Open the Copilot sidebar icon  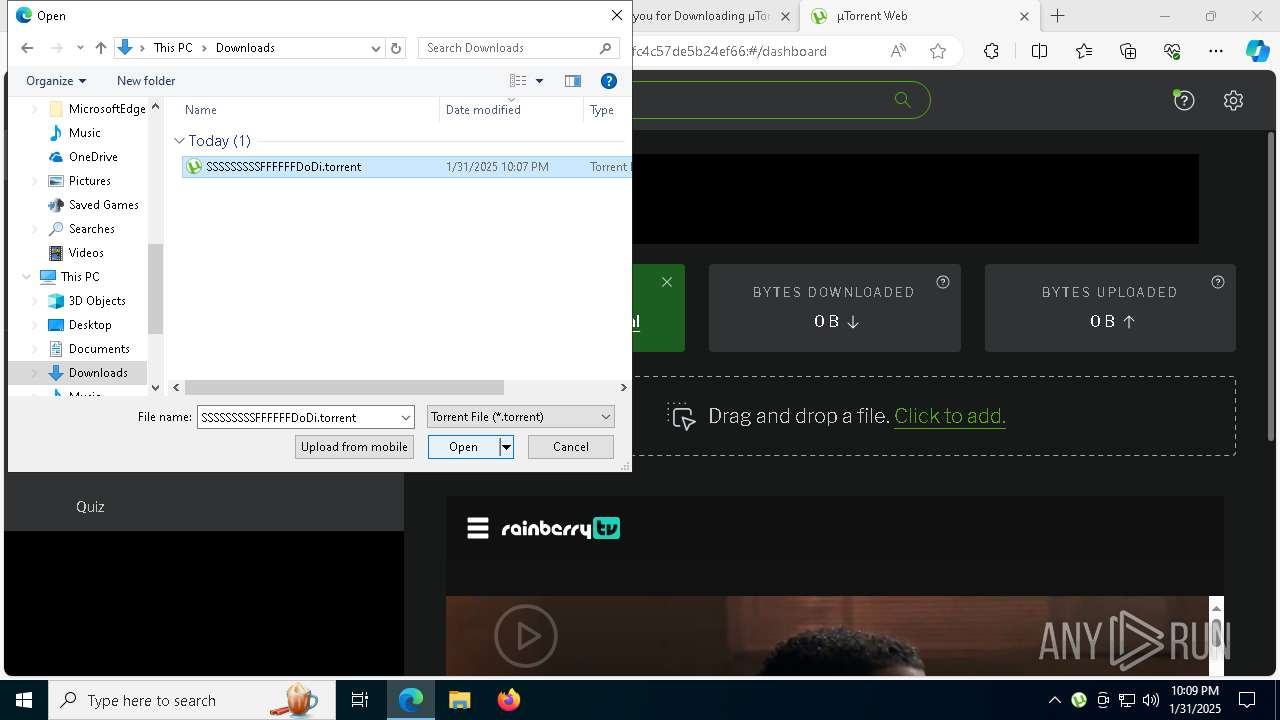[1257, 51]
